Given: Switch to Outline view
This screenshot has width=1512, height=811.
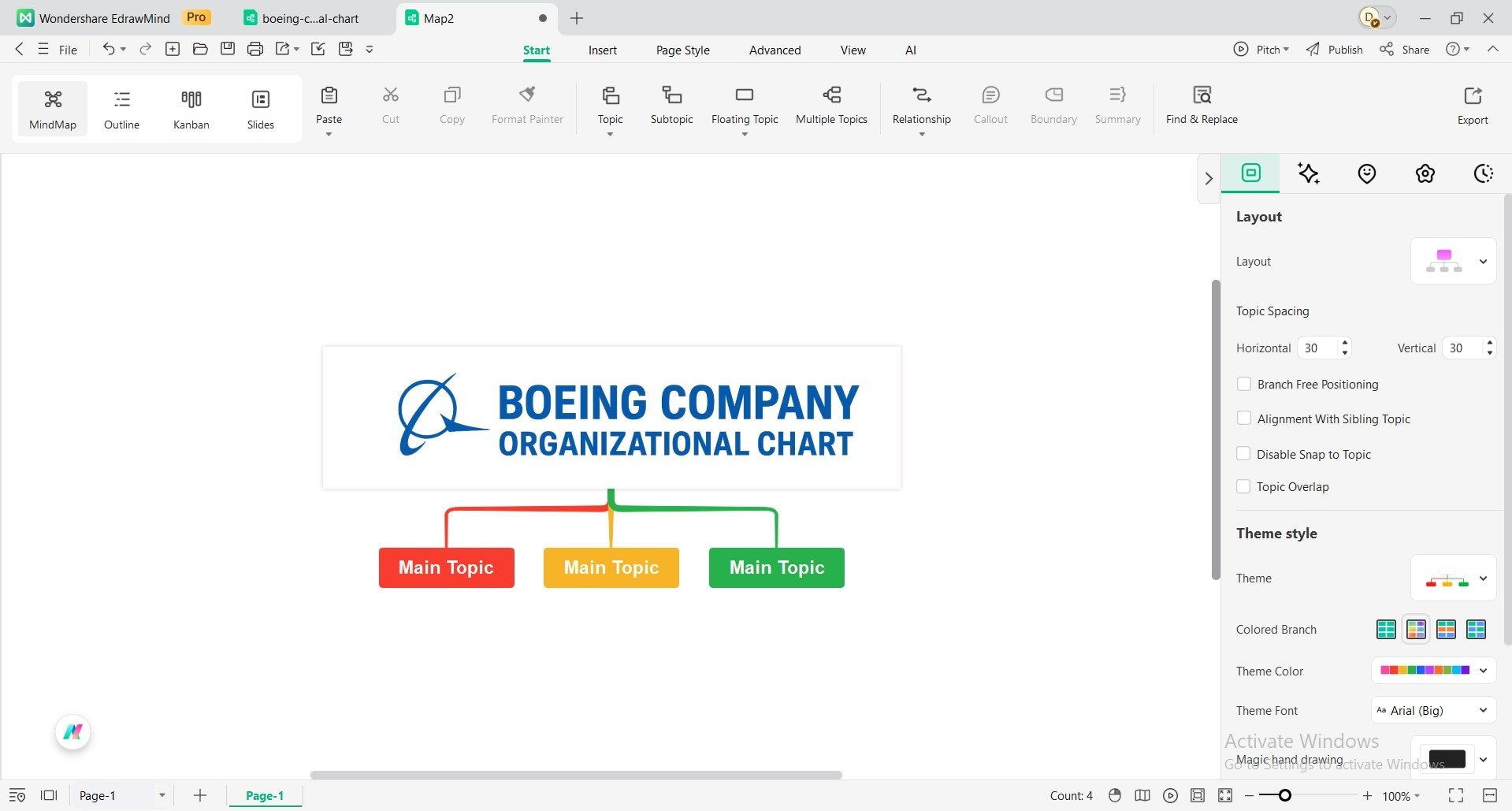Looking at the screenshot, I should tap(121, 108).
